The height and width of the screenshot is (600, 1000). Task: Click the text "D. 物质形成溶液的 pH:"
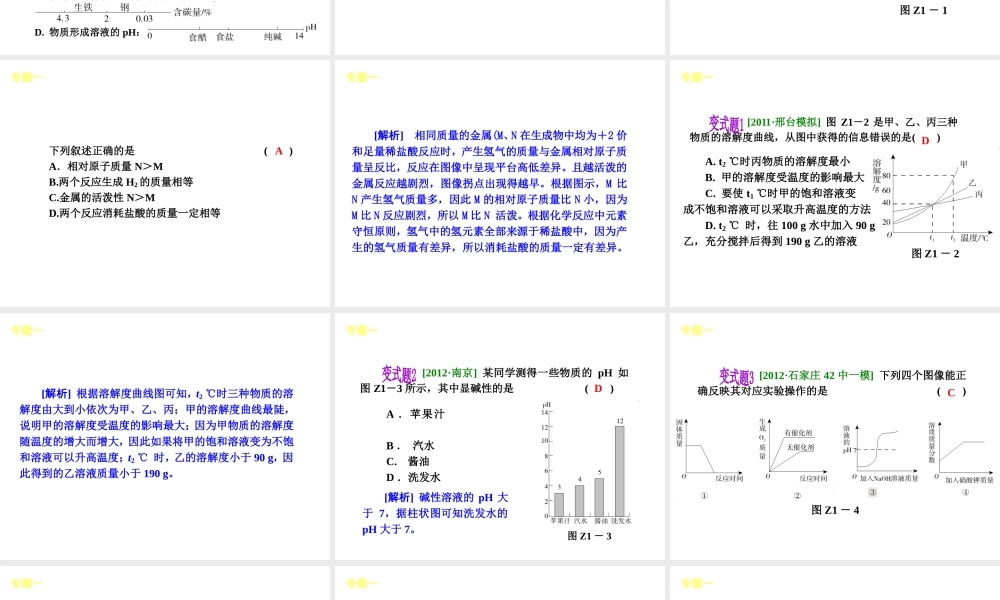pyautogui.click(x=87, y=32)
